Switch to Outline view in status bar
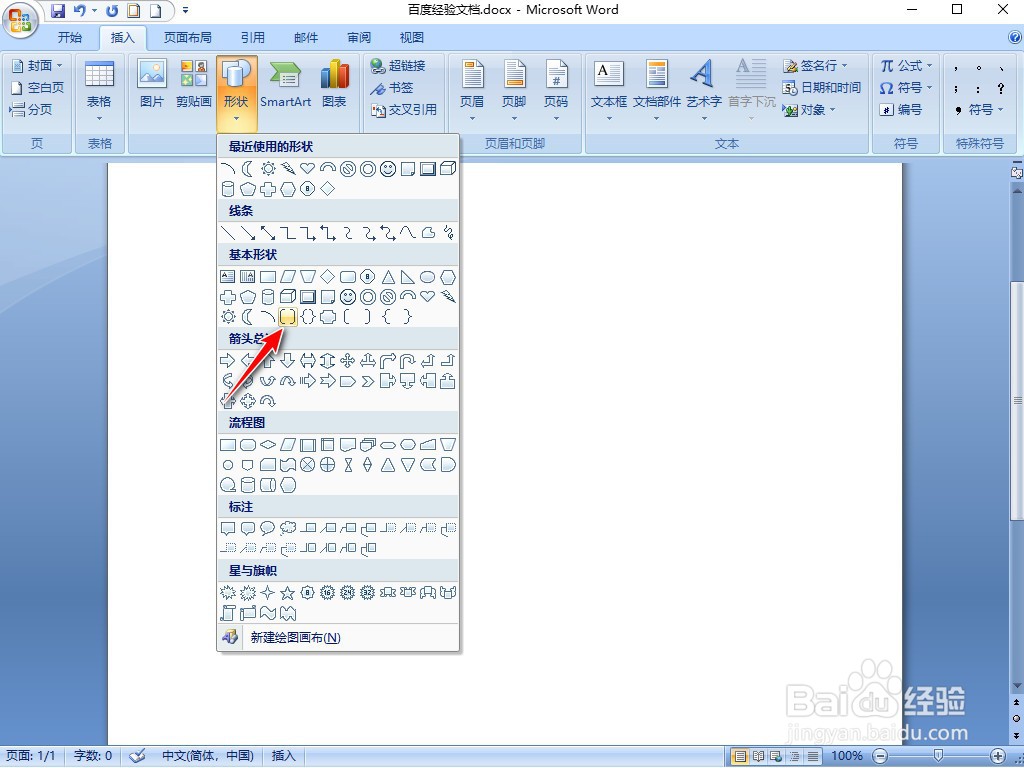 click(x=795, y=756)
